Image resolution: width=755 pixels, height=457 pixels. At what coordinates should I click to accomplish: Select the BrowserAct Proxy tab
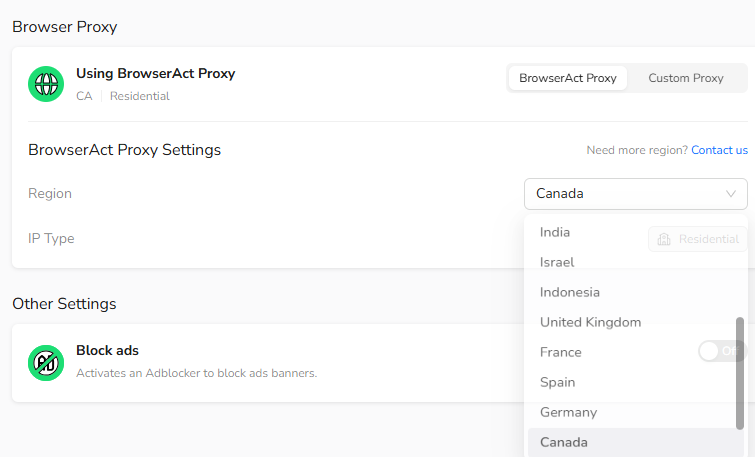tap(568, 78)
